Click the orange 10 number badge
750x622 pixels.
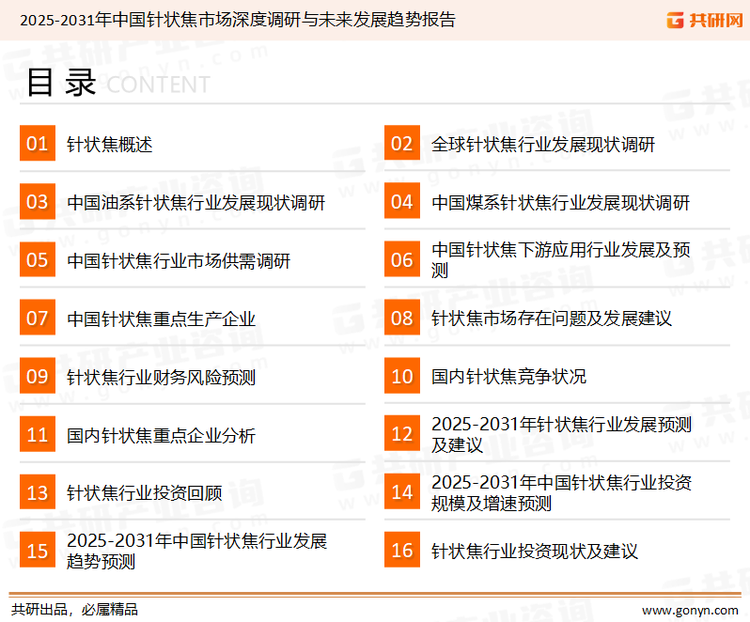(402, 377)
